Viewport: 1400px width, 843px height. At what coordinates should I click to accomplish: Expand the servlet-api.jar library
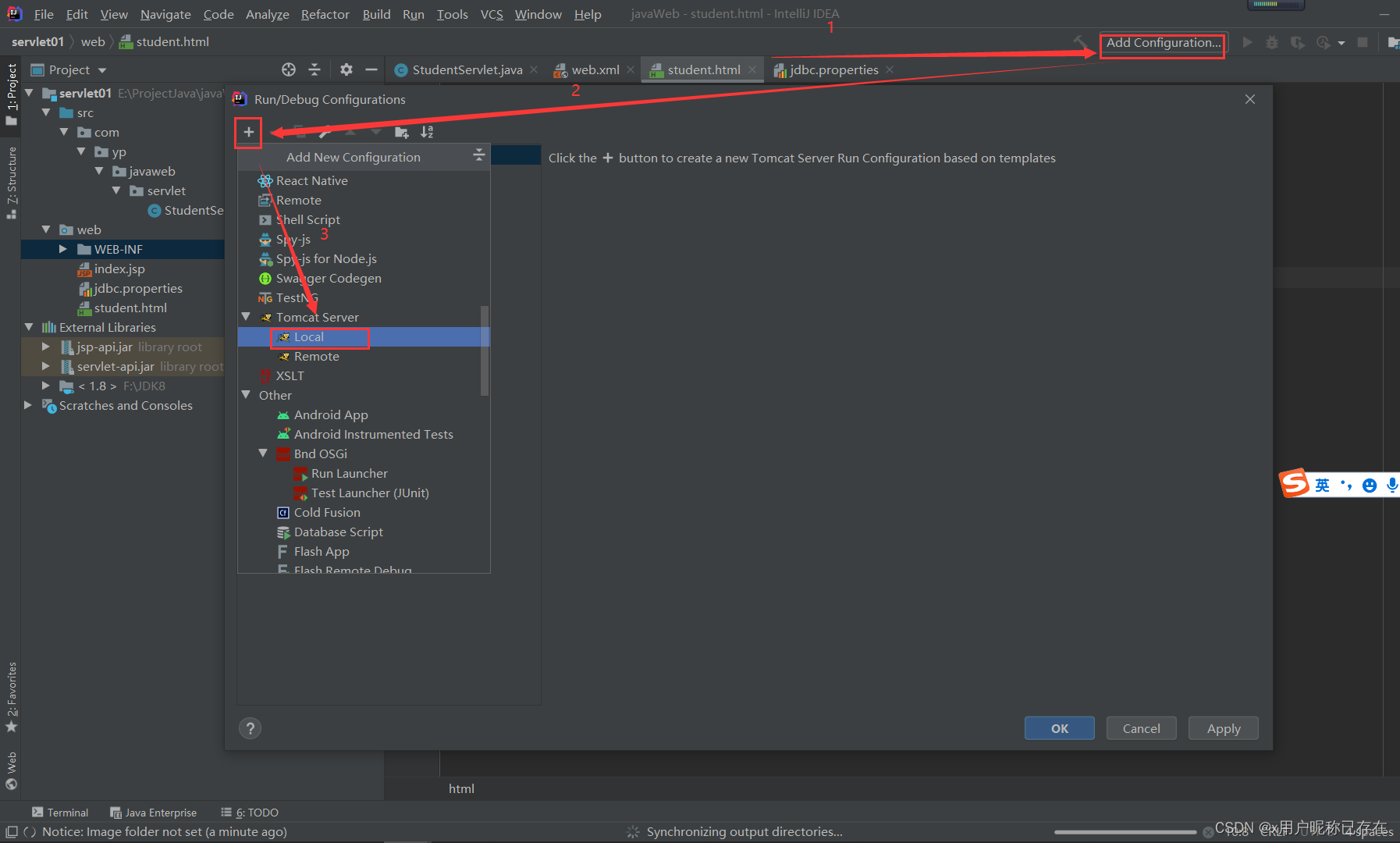point(46,366)
